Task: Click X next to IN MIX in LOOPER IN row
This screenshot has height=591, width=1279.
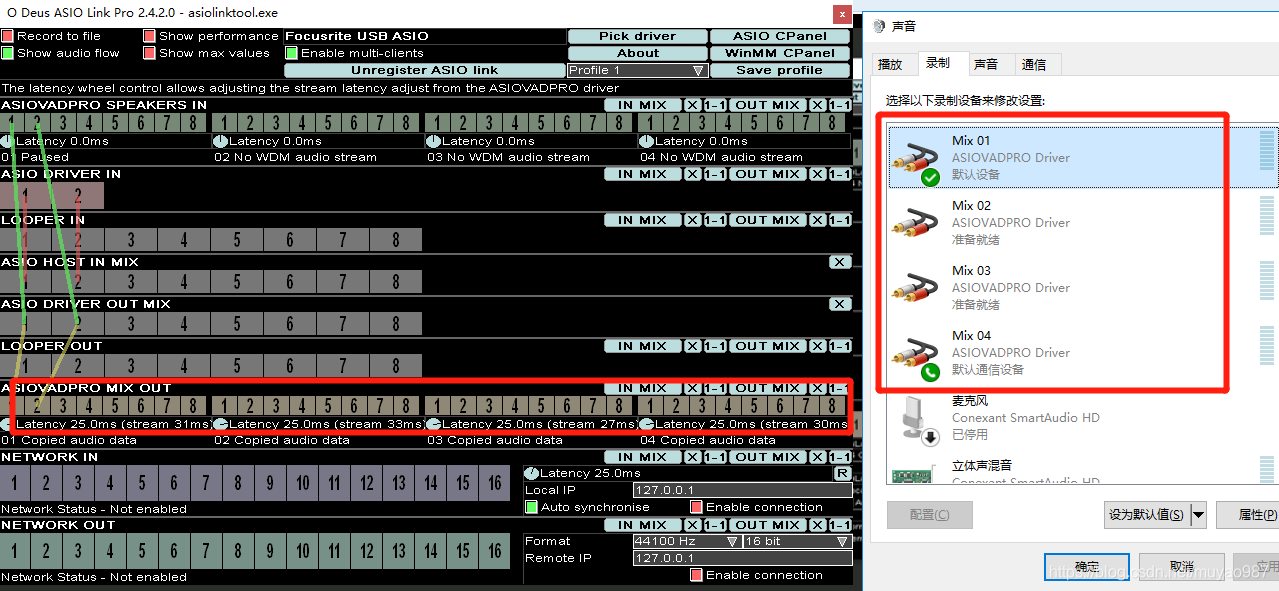Action: 691,220
